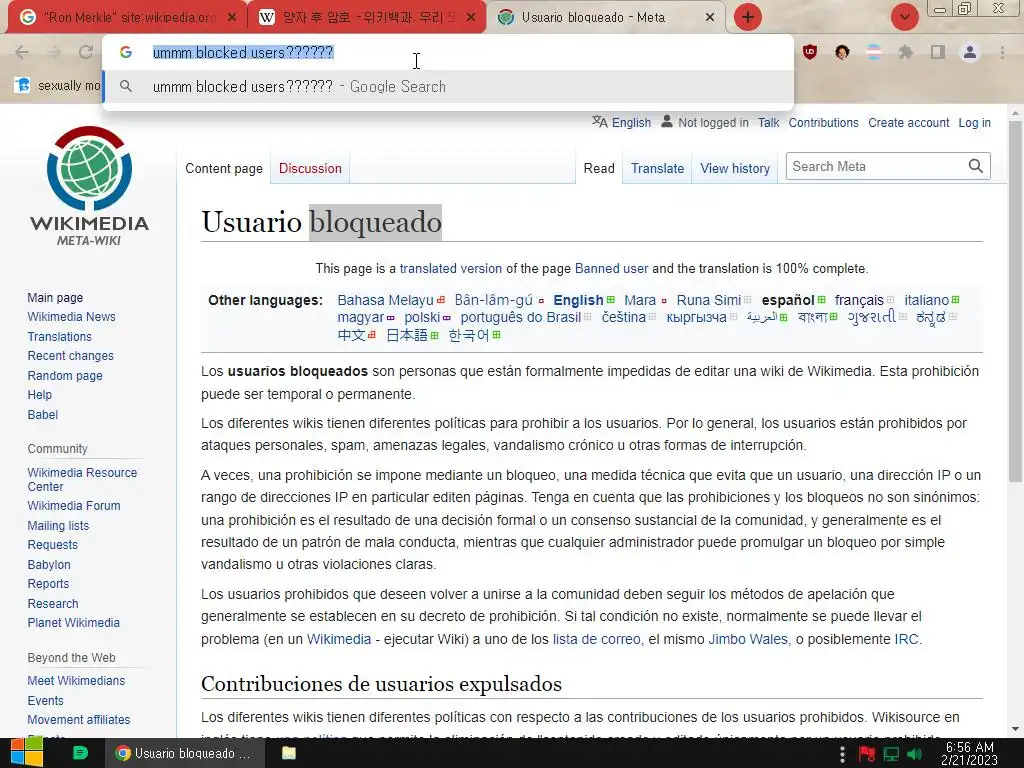Viewport: 1024px width, 768px height.
Task: Click the red flag tray icon
Action: (867, 754)
